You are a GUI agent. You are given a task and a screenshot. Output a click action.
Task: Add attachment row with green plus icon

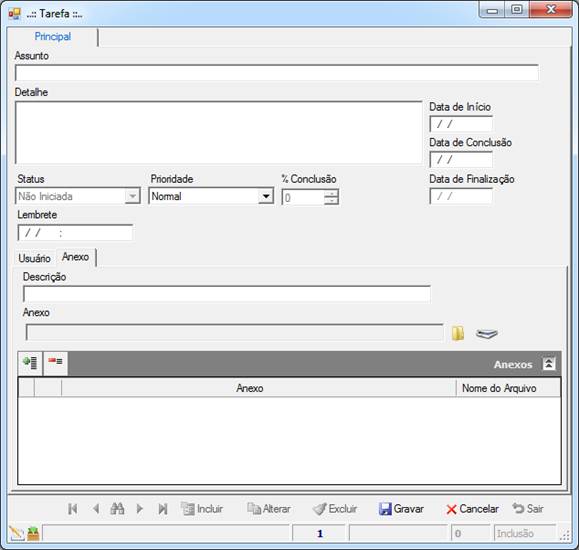[x=30, y=362]
